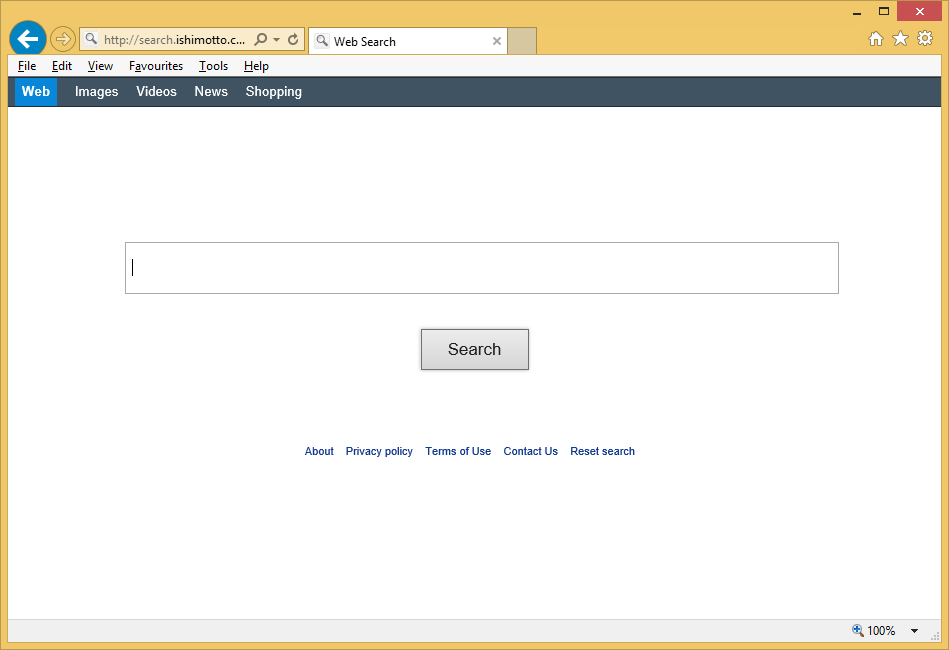Focus the main search text box

pyautogui.click(x=481, y=268)
